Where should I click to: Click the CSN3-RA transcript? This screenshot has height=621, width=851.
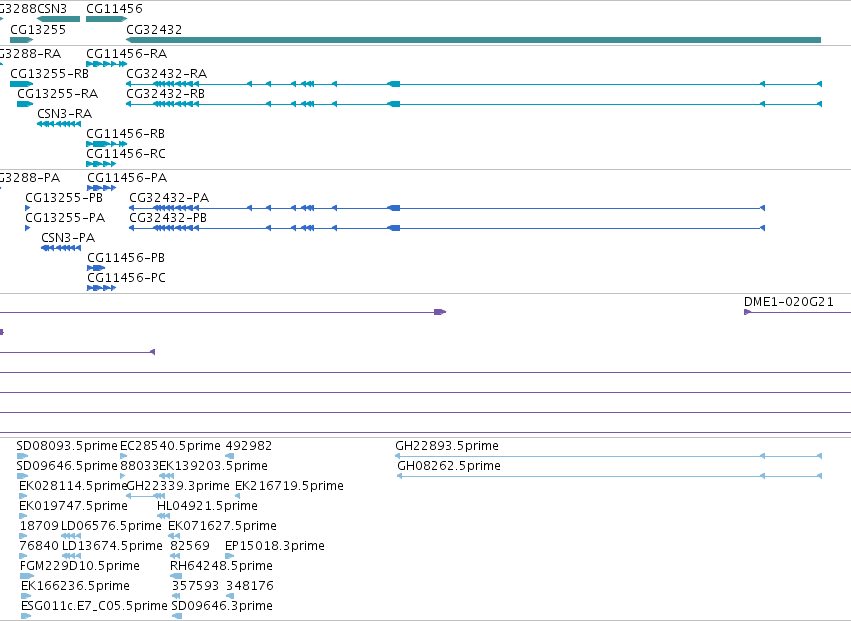pos(59,124)
